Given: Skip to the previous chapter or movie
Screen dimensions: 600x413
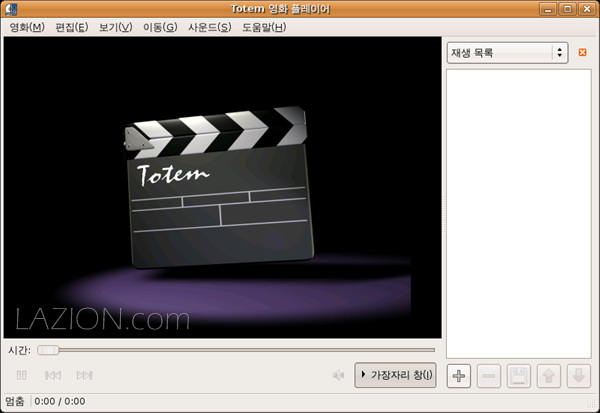Looking at the screenshot, I should pos(53,375).
